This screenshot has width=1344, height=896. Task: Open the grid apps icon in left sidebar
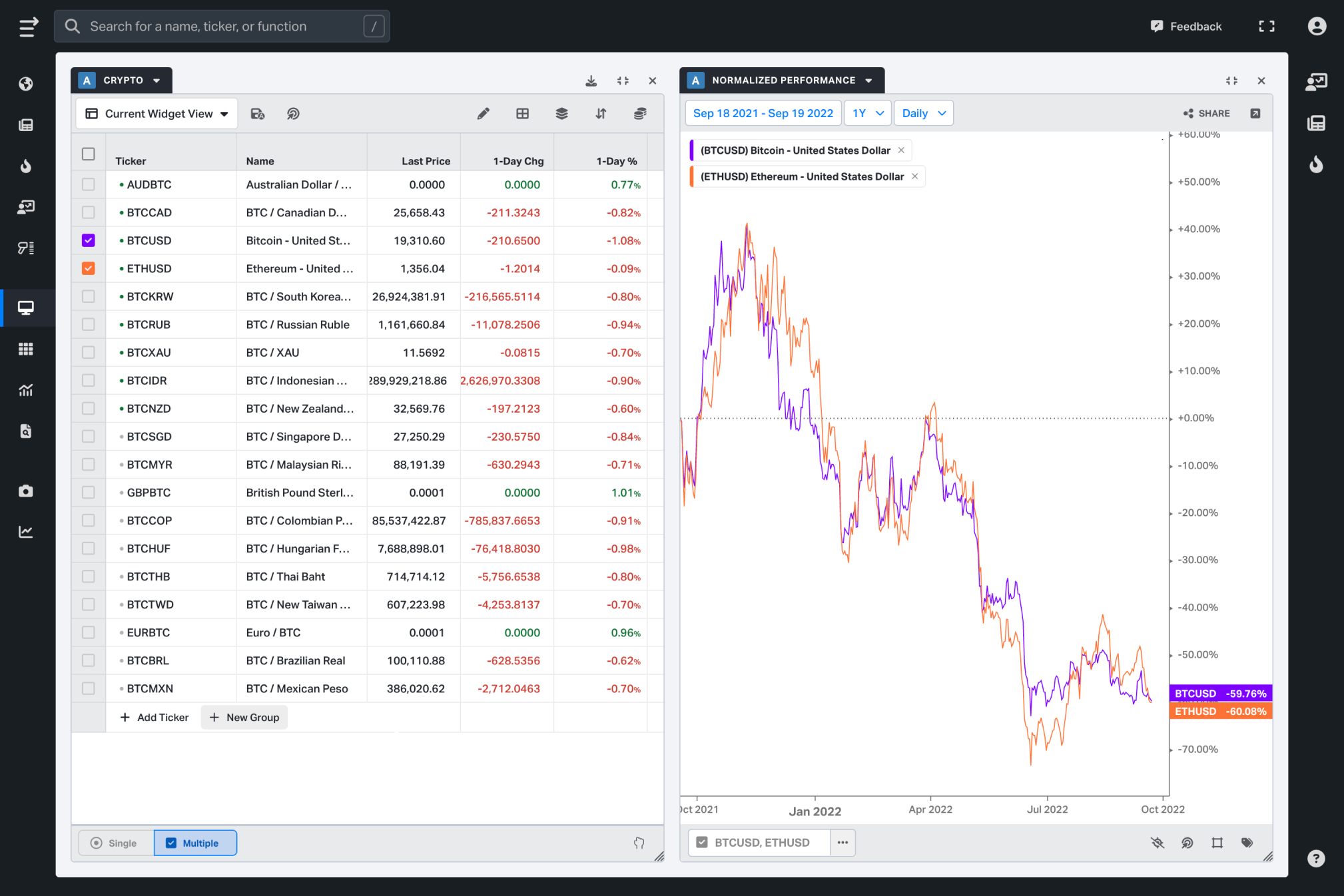(26, 349)
